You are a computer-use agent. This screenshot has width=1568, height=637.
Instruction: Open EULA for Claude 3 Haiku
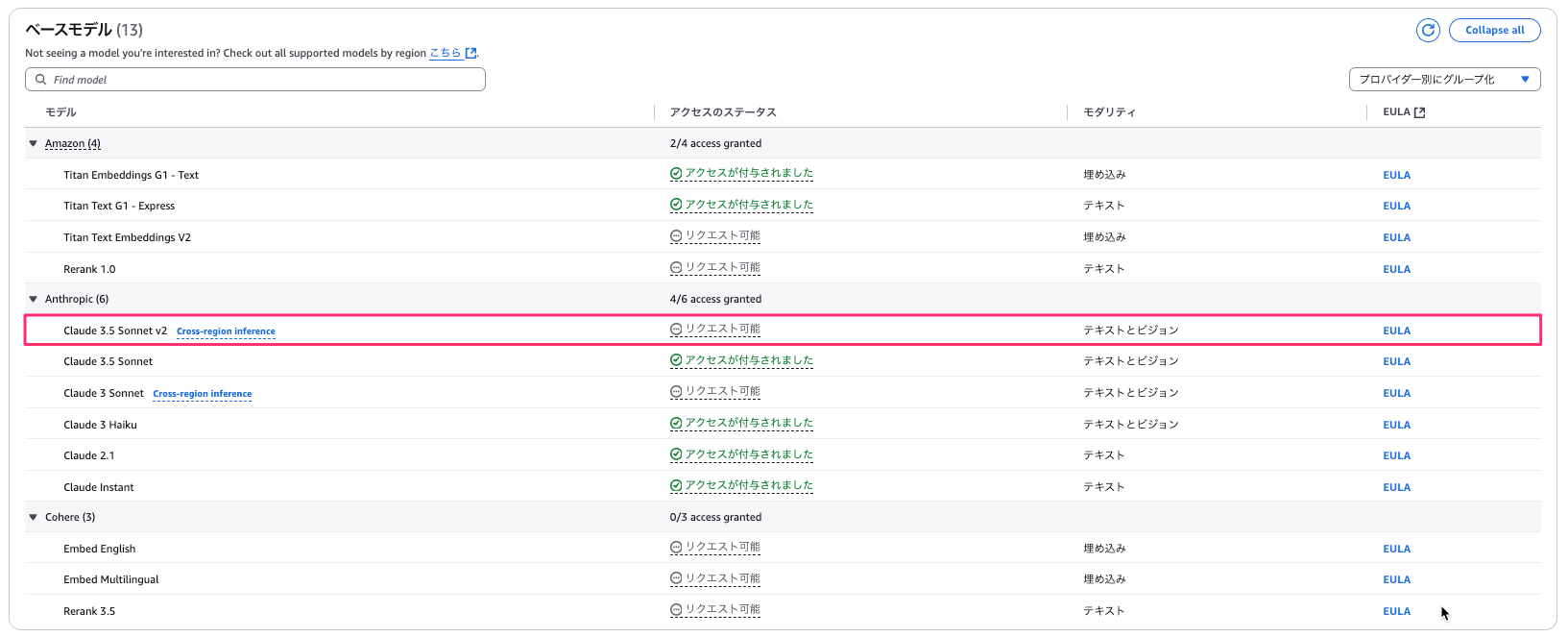click(1396, 425)
